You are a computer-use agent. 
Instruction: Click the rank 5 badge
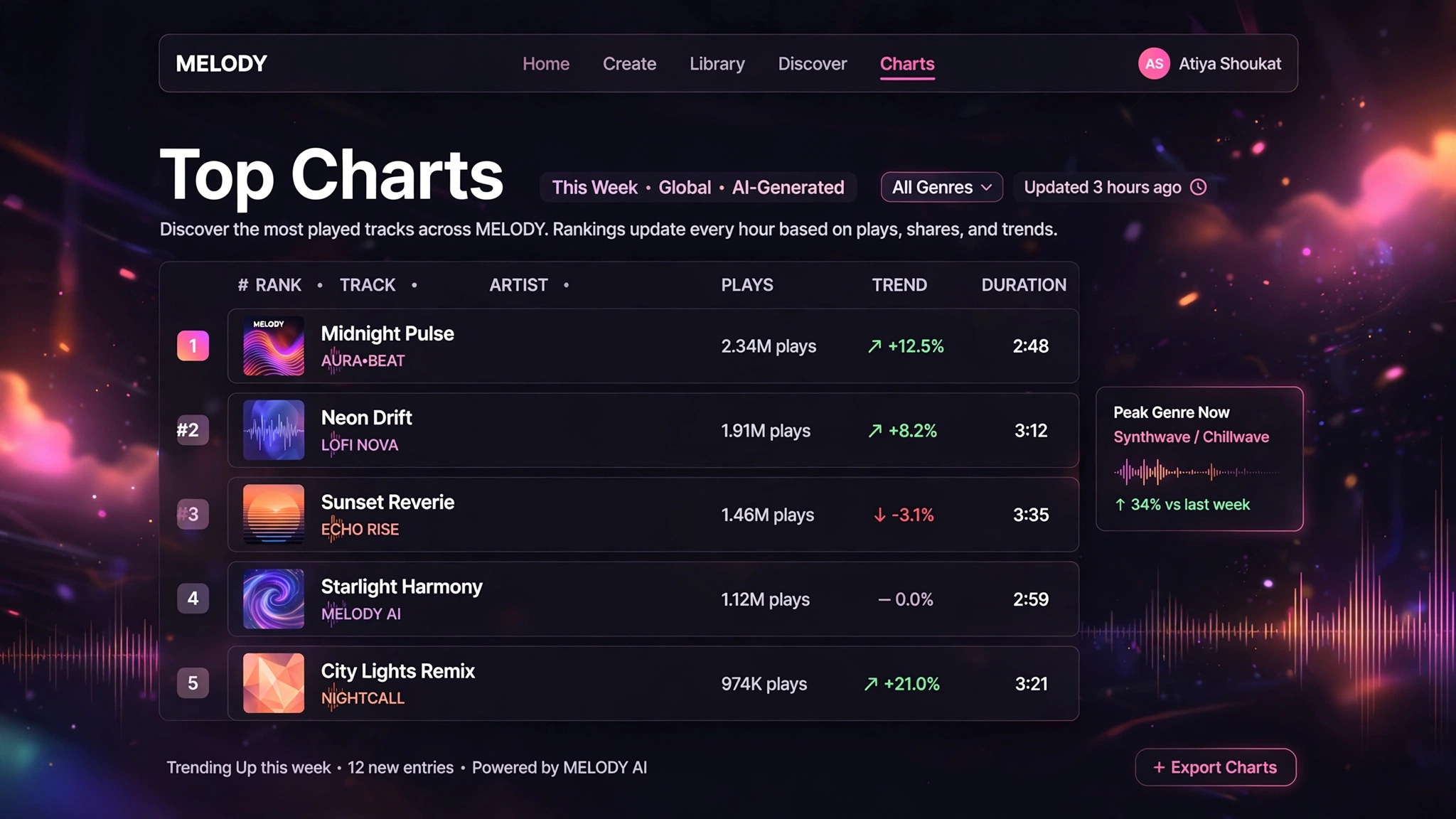pos(193,683)
